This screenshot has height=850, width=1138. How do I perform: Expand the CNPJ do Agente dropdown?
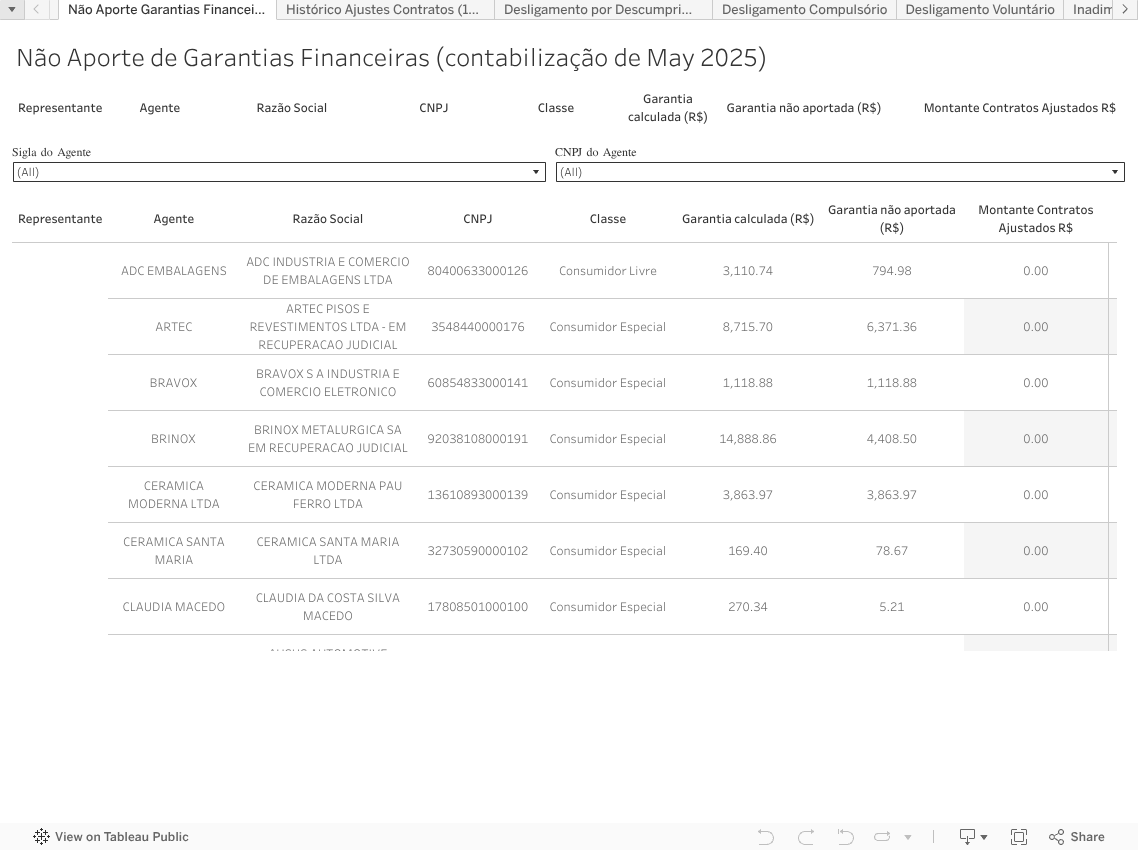840,172
